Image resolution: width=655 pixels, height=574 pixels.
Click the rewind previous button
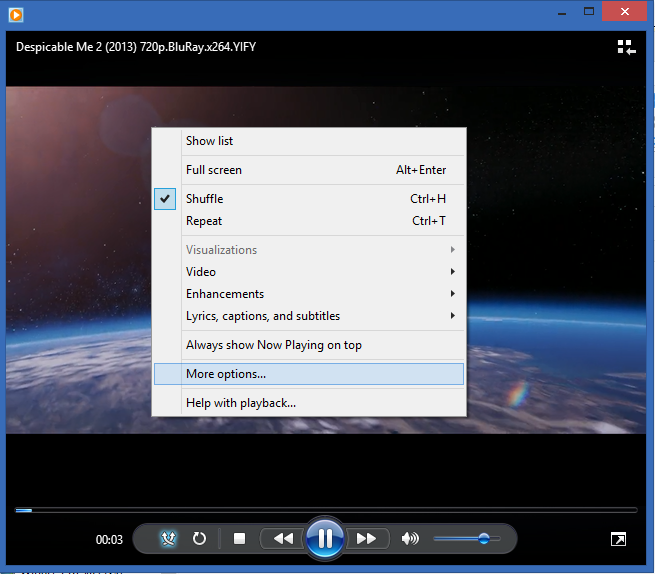coord(283,538)
